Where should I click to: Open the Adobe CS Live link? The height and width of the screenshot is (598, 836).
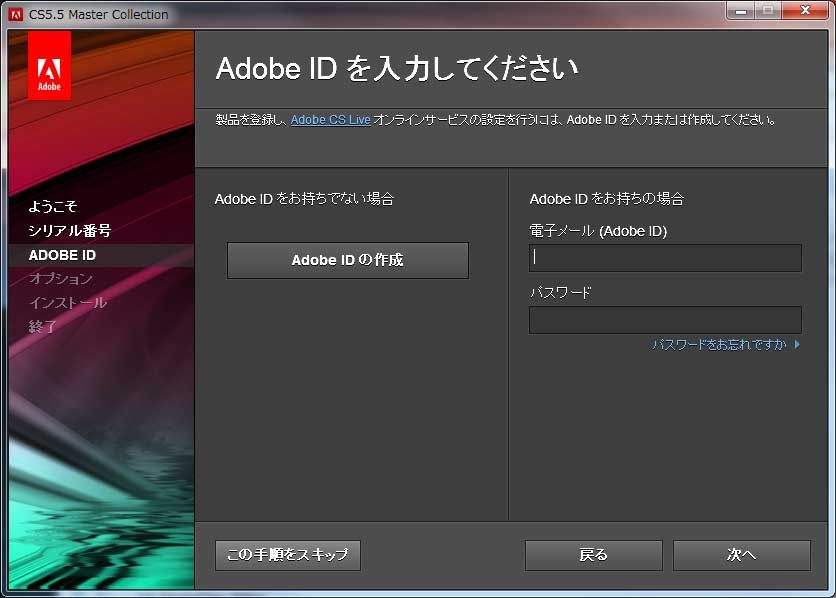click(x=331, y=120)
